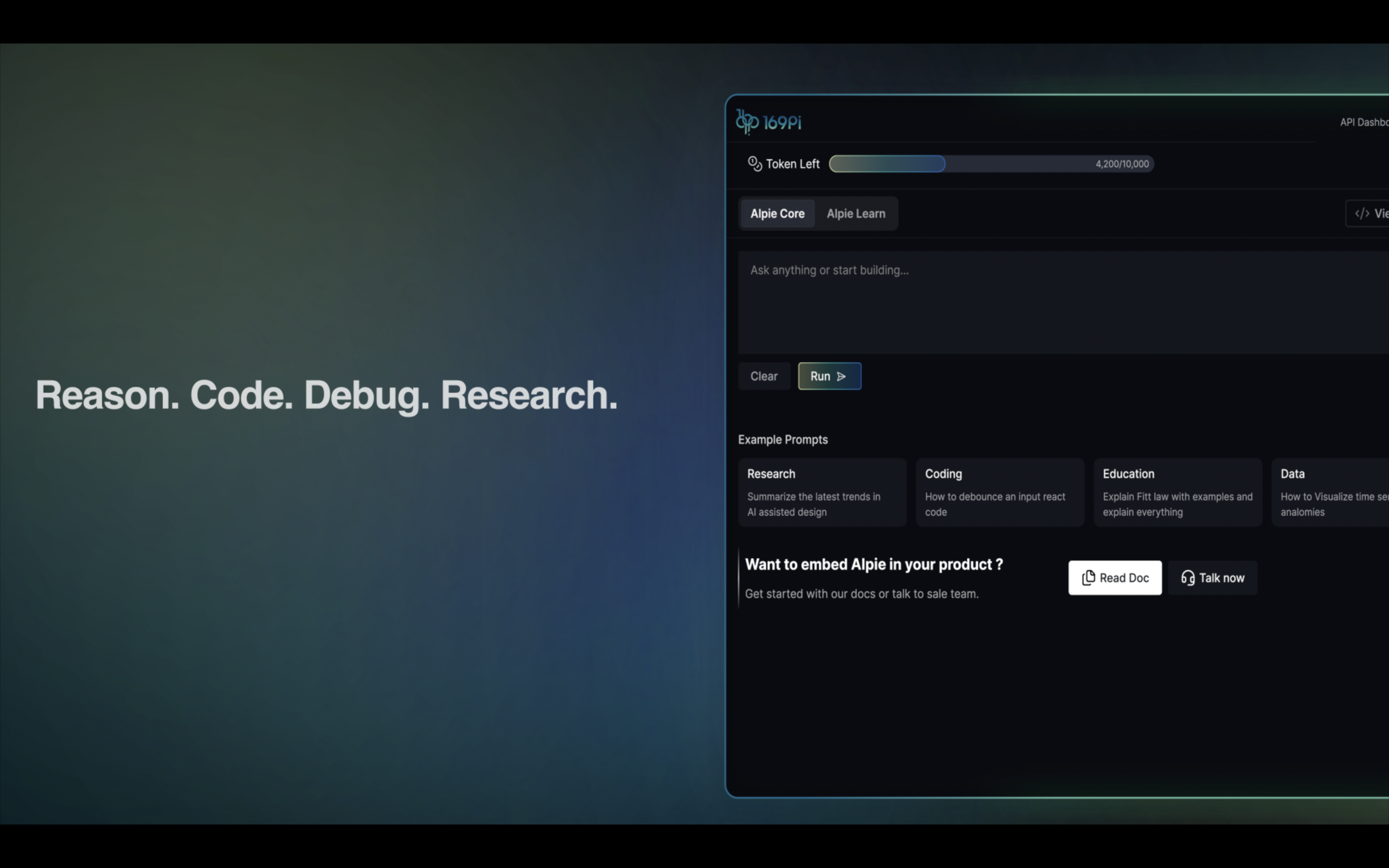Screen dimensions: 1389x868
Task: Click the headset icon on Talk now button
Action: click(x=1187, y=578)
